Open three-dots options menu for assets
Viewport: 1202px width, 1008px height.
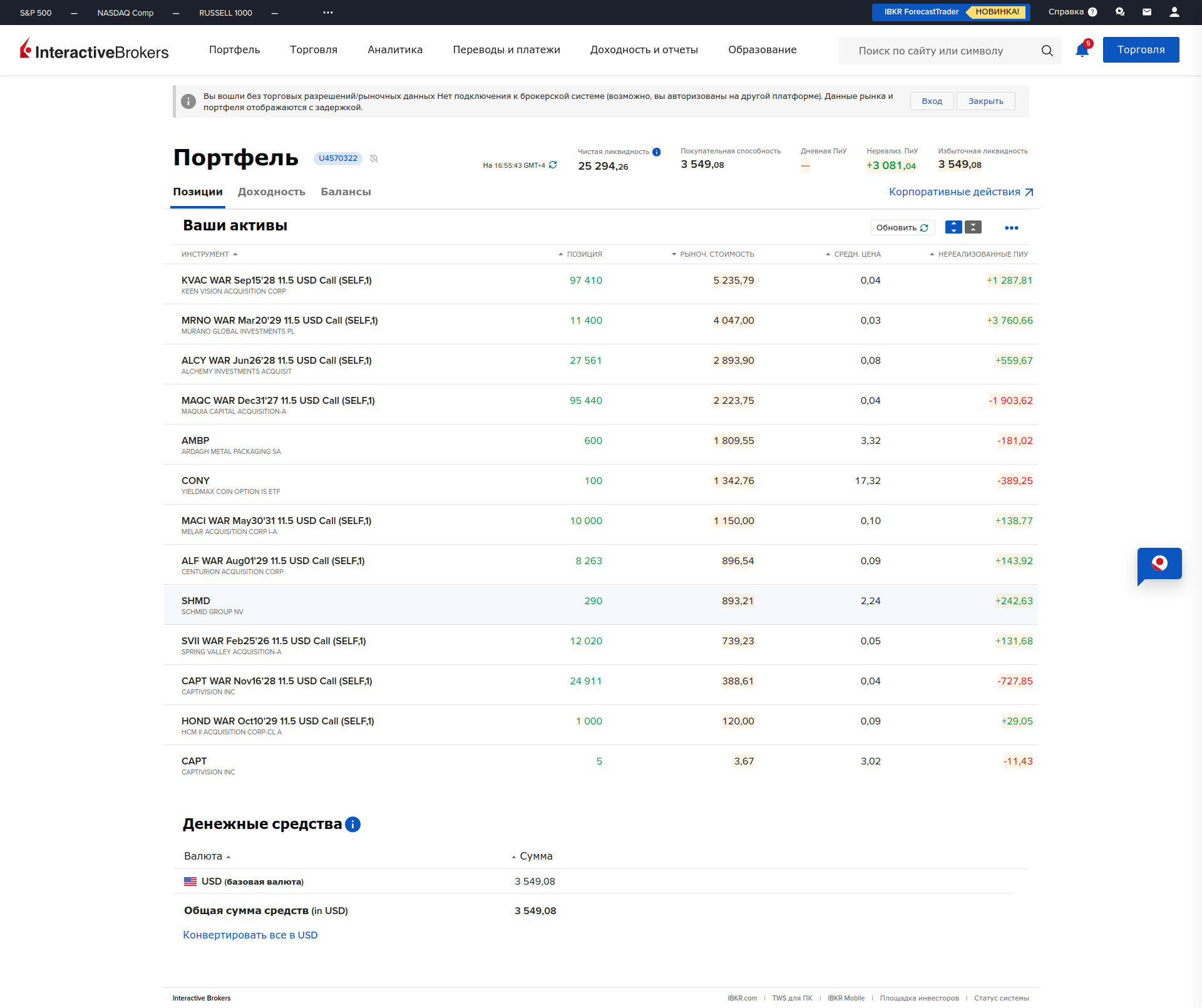1011,228
